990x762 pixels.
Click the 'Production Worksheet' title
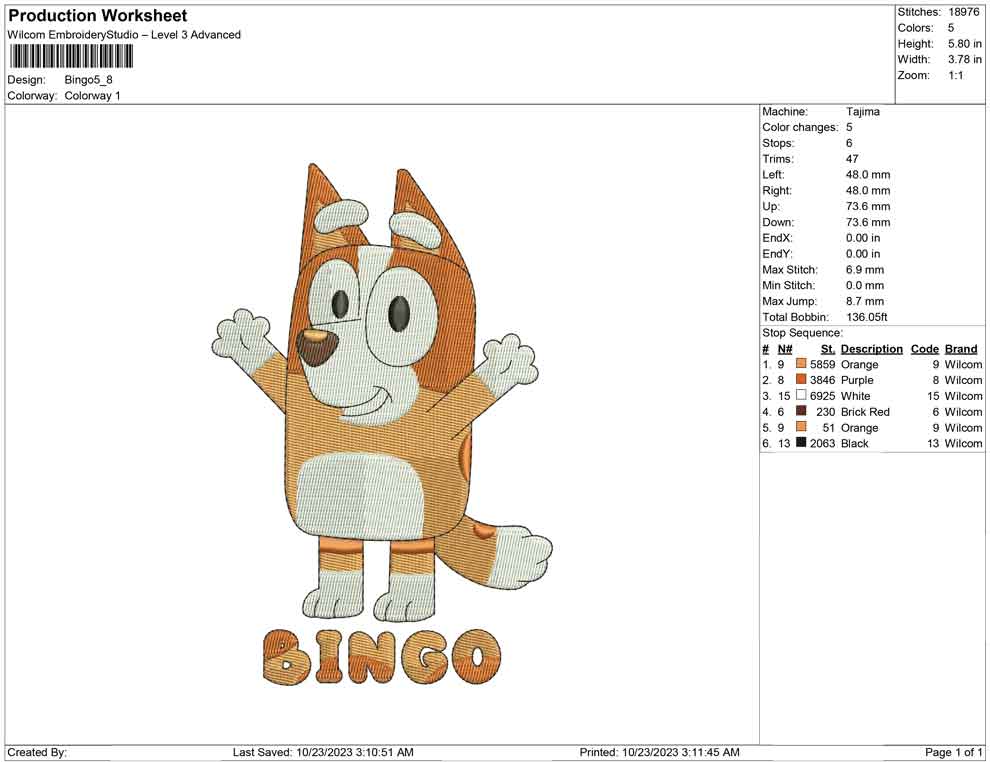98,15
